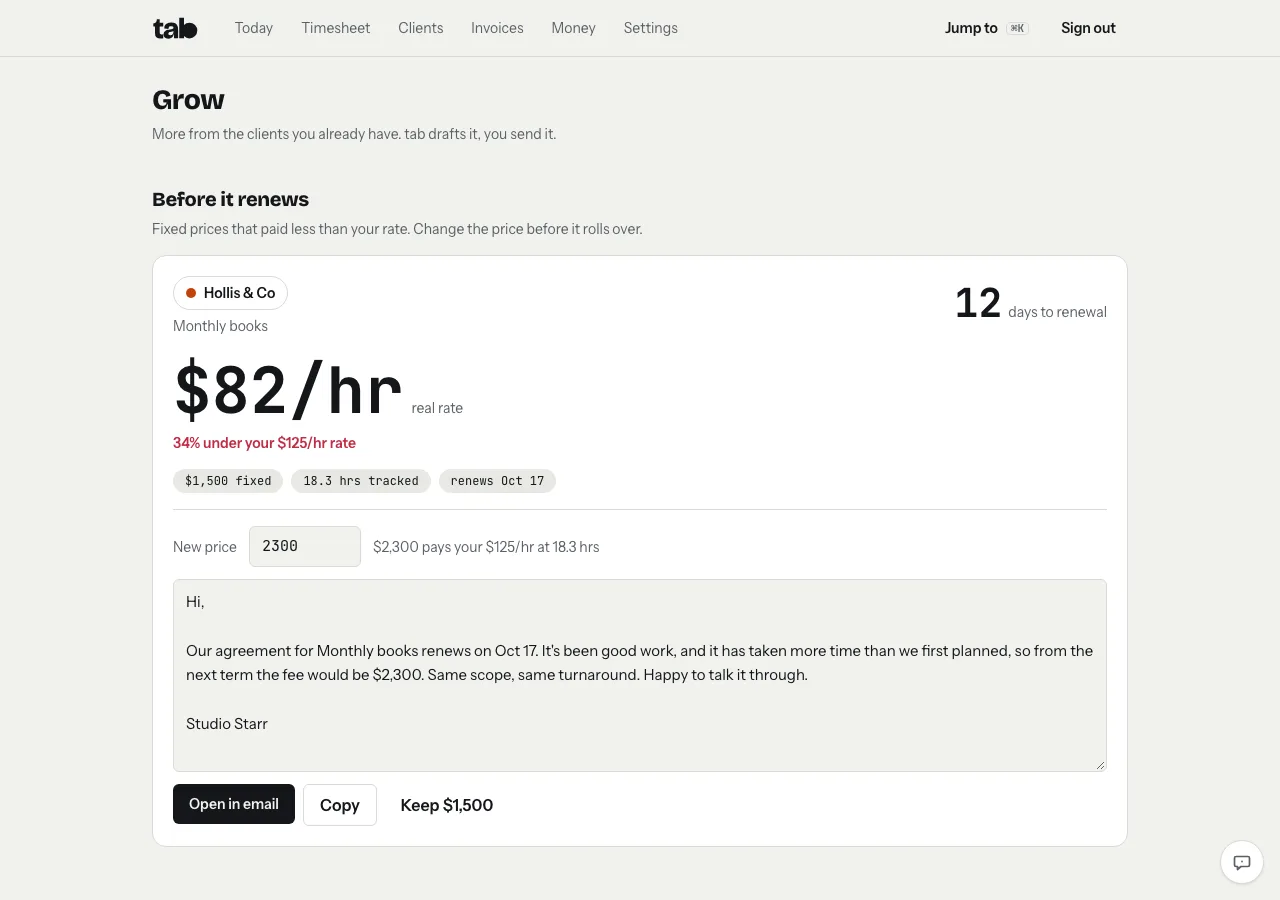Open the chat feedback icon
Image resolution: width=1280 pixels, height=900 pixels.
[1242, 862]
